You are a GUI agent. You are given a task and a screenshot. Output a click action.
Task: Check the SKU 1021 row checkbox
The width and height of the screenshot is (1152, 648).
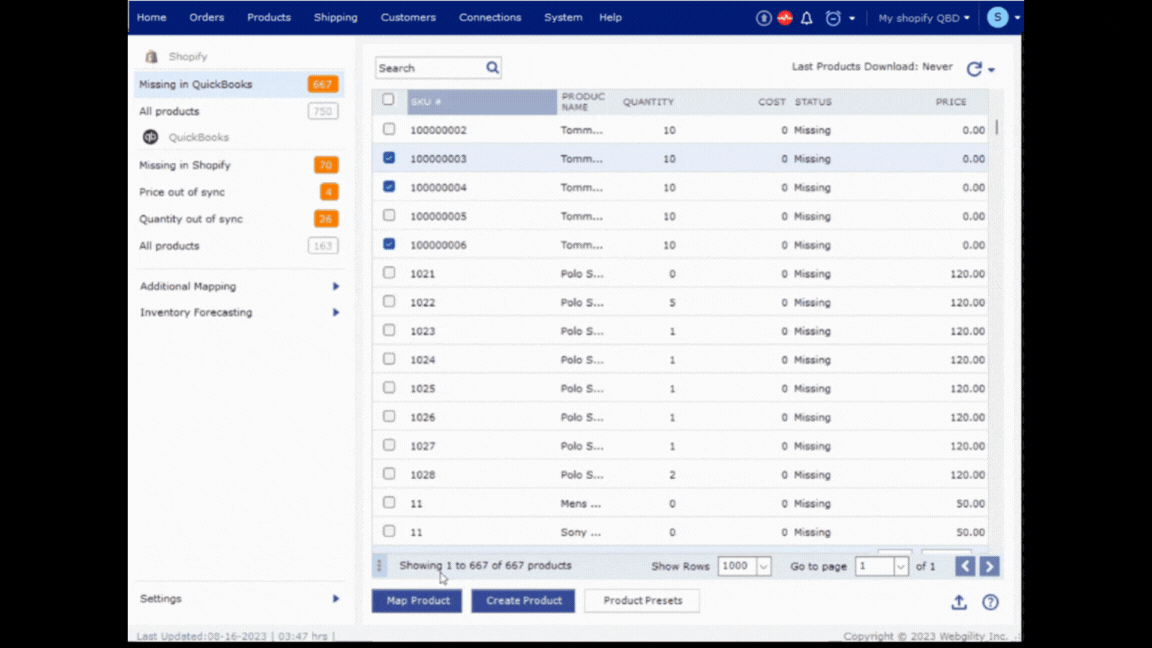click(x=389, y=273)
